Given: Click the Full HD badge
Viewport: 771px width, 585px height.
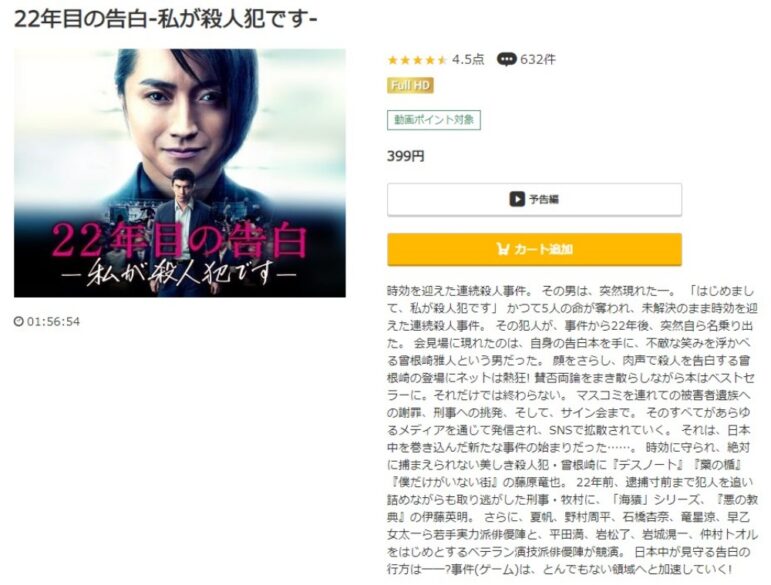Looking at the screenshot, I should [x=410, y=86].
